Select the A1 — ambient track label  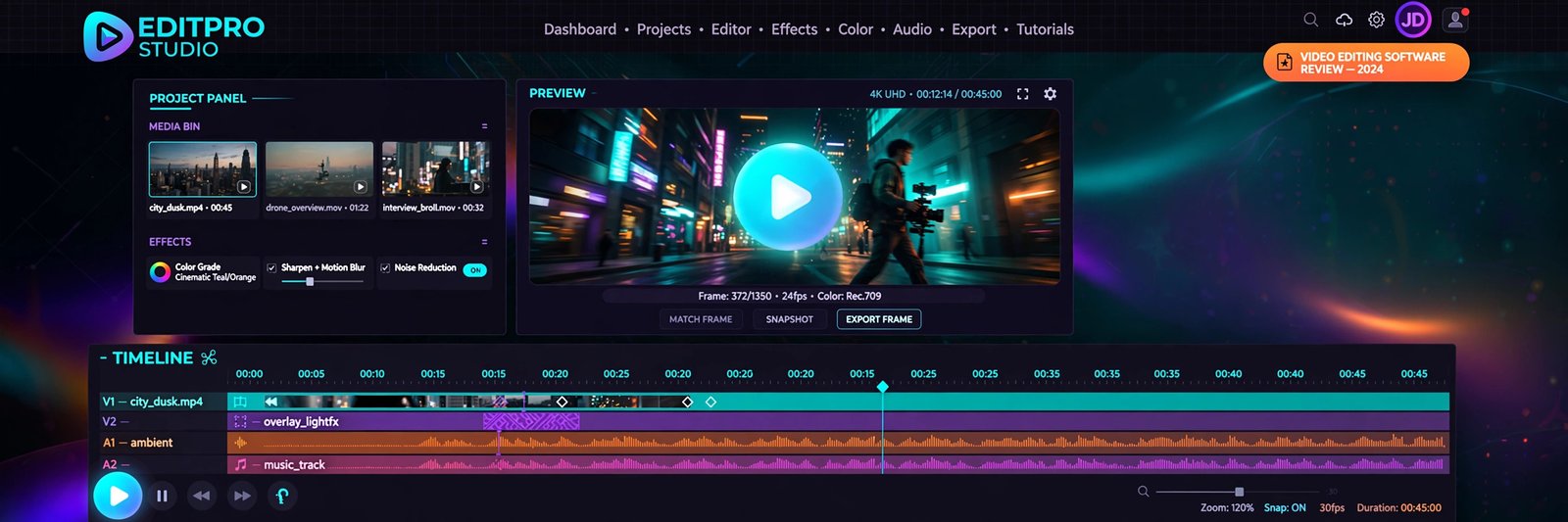(x=137, y=443)
